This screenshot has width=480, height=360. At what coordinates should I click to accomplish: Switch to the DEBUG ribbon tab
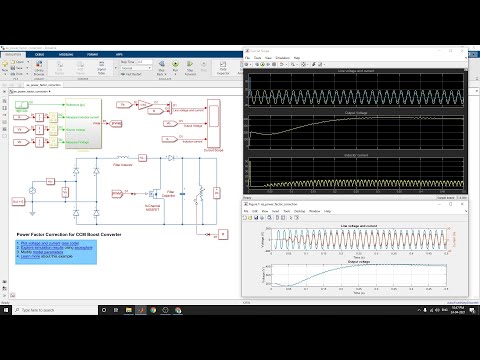coord(40,54)
